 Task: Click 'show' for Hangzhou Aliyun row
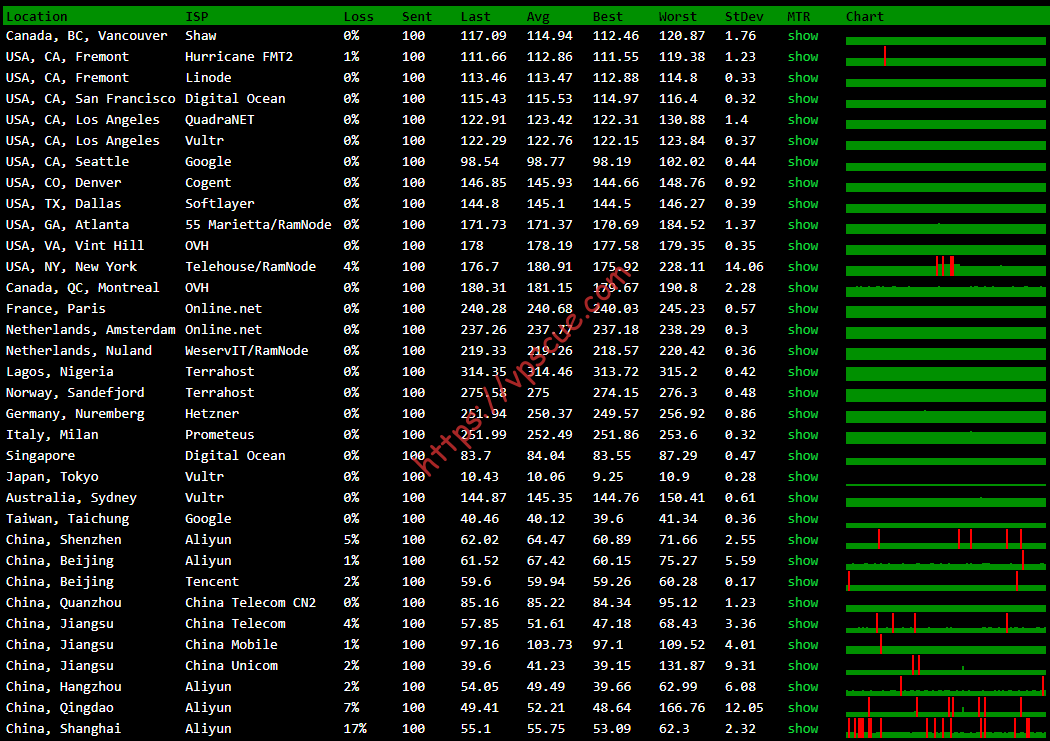tap(803, 686)
